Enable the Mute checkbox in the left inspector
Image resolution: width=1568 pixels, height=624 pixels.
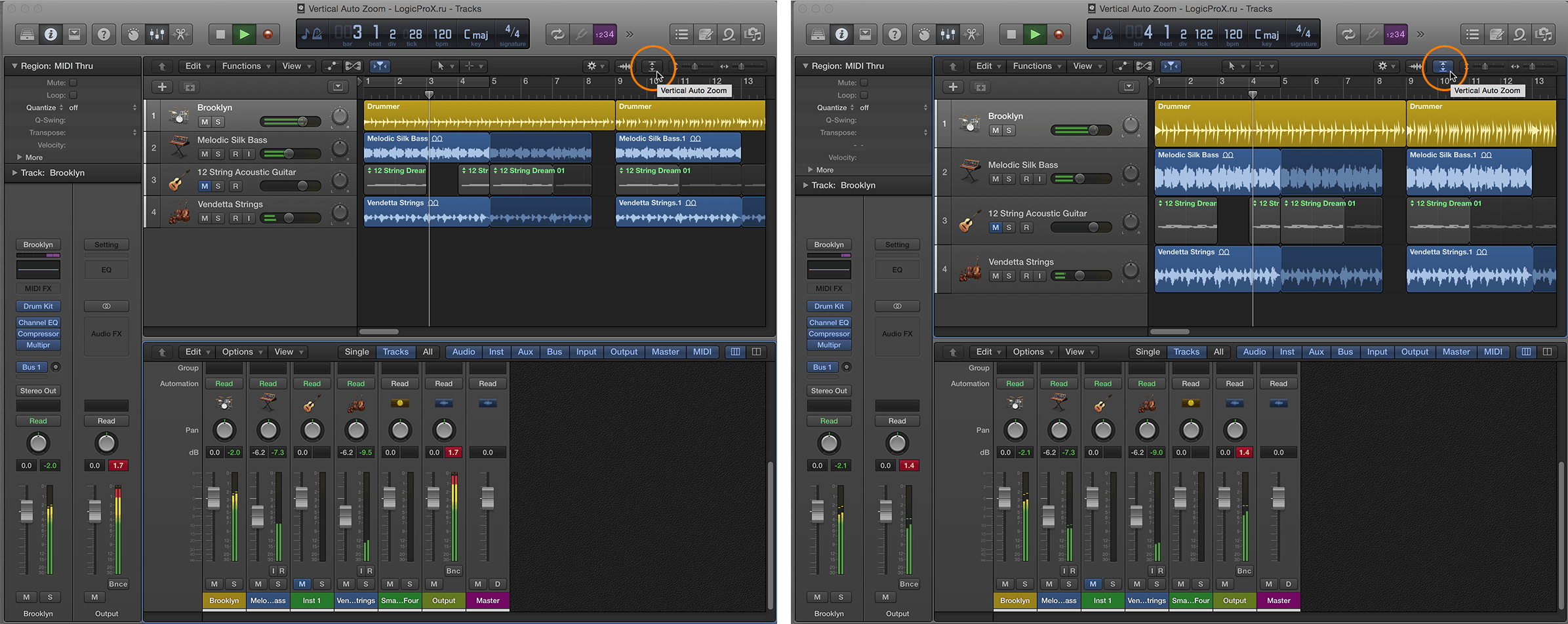(73, 83)
